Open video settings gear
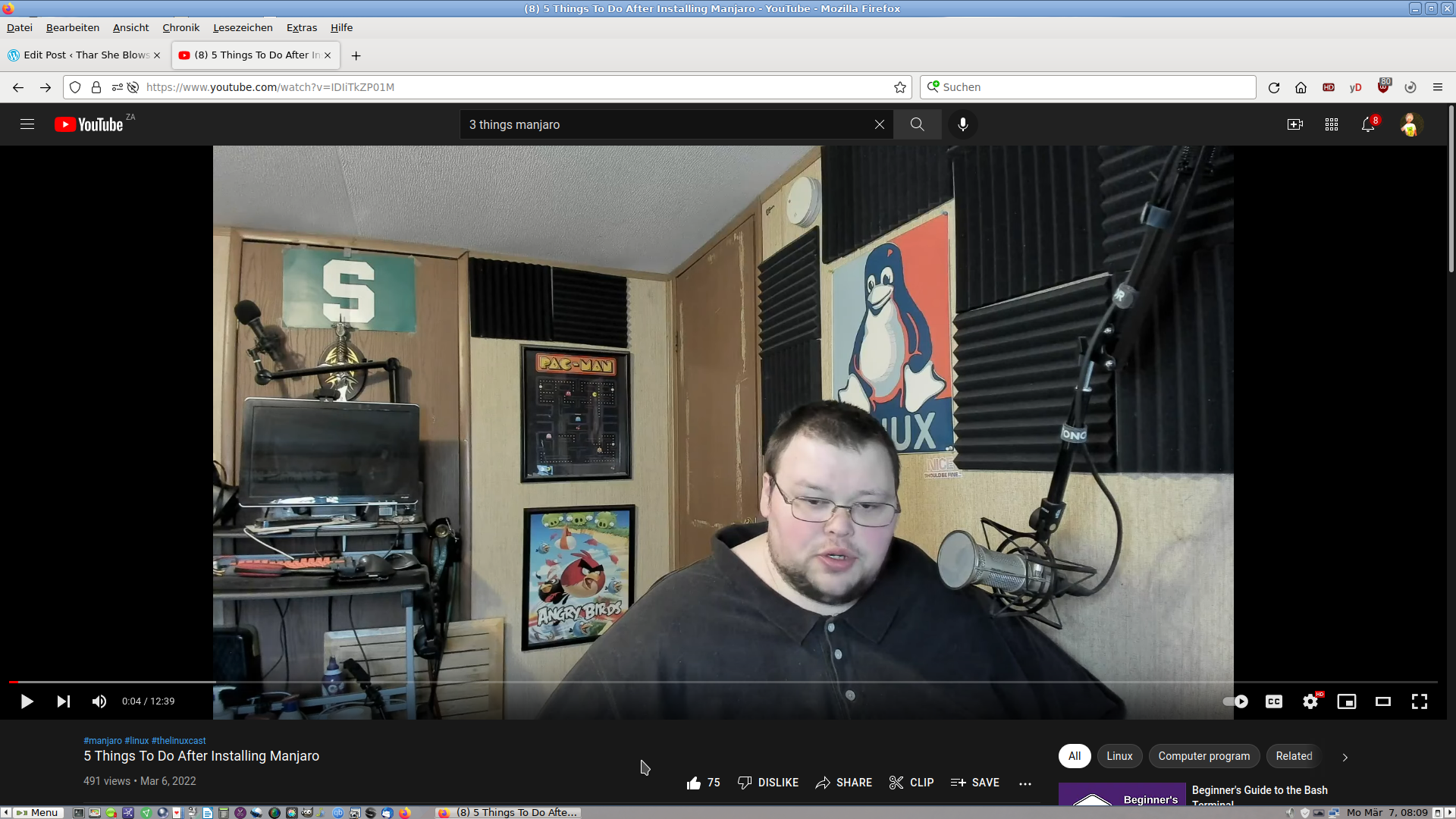 coord(1310,701)
